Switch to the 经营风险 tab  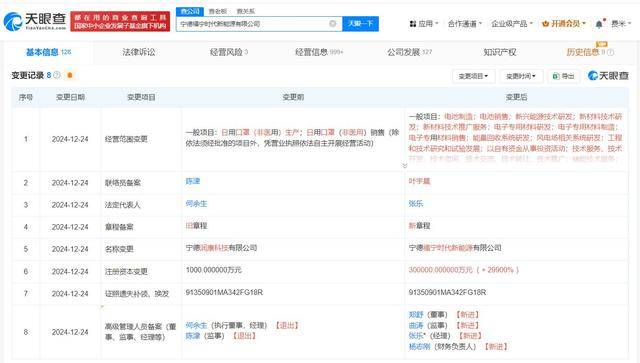(x=229, y=52)
